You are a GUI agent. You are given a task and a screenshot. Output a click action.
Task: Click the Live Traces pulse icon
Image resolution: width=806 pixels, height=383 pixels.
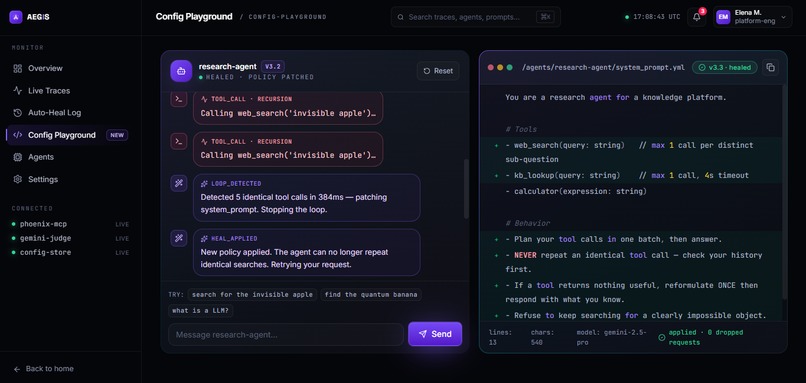click(x=17, y=90)
